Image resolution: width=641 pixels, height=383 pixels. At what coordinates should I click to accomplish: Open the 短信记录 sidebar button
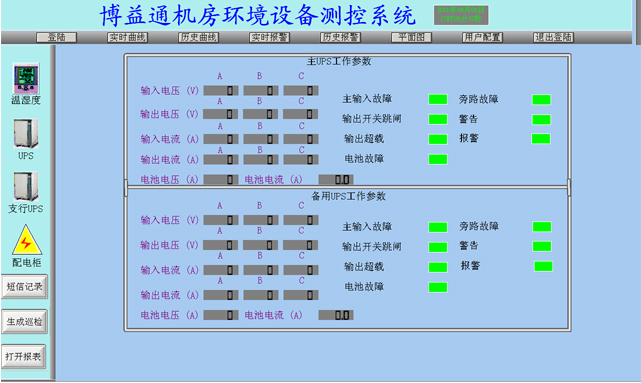[x=25, y=287]
